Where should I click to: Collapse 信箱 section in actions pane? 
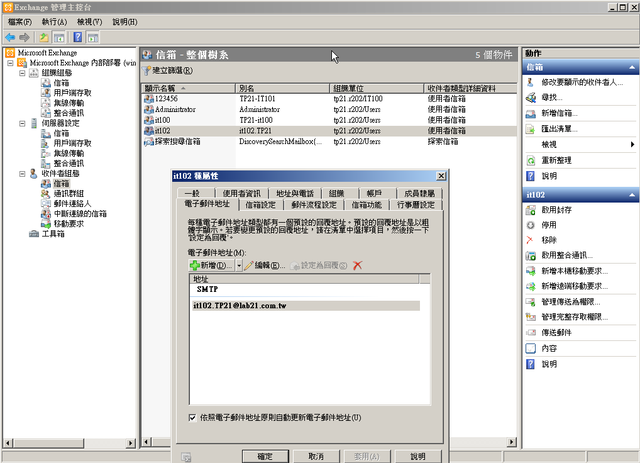632,67
